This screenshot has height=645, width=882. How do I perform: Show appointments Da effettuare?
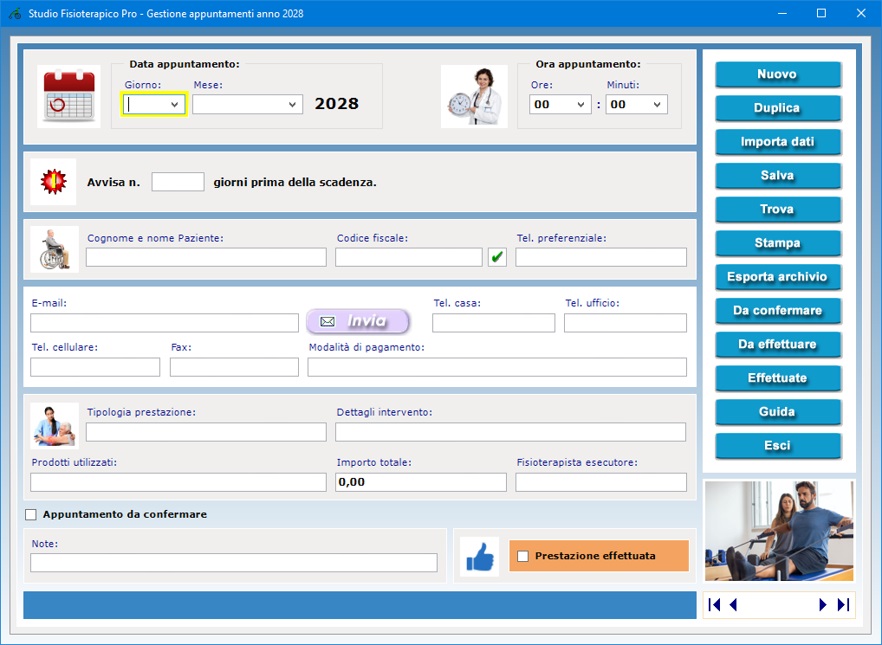778,344
